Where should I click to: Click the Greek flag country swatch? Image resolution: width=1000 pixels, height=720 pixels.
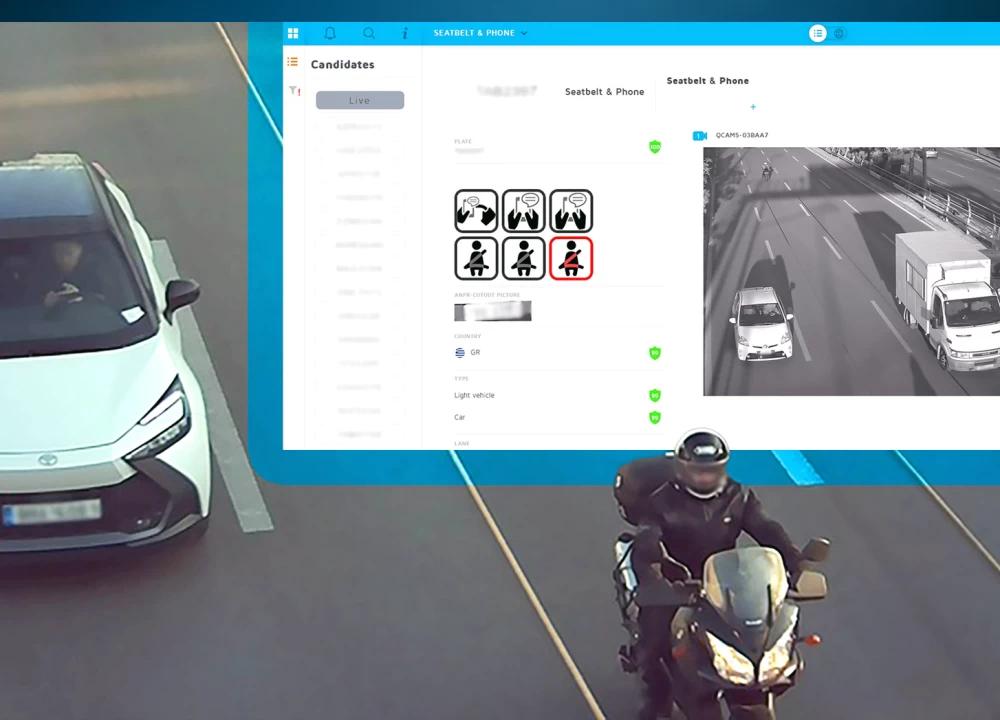click(x=459, y=353)
